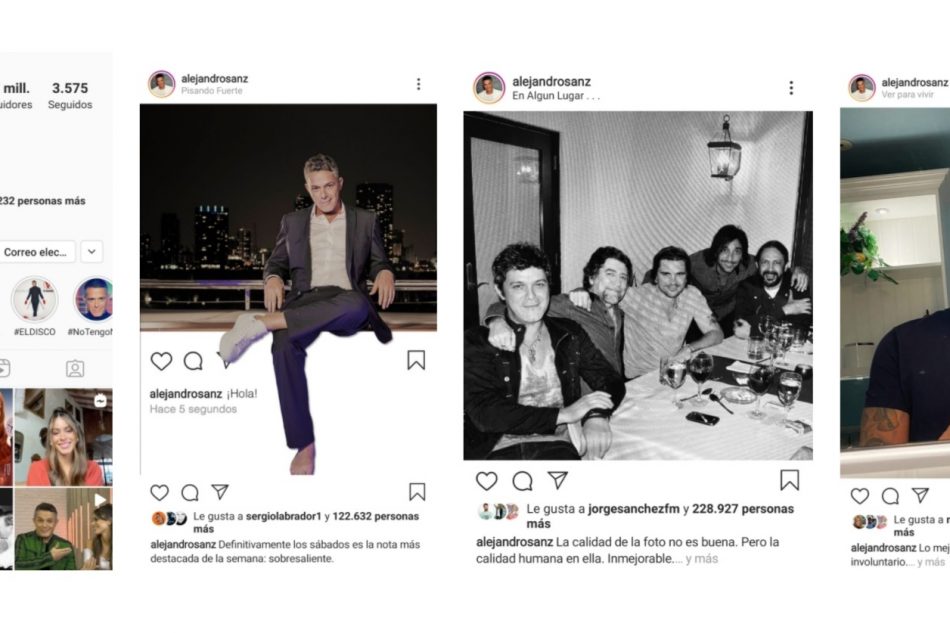Open grid thumbnail of smiling woman with long hair
950x633 pixels.
point(64,437)
